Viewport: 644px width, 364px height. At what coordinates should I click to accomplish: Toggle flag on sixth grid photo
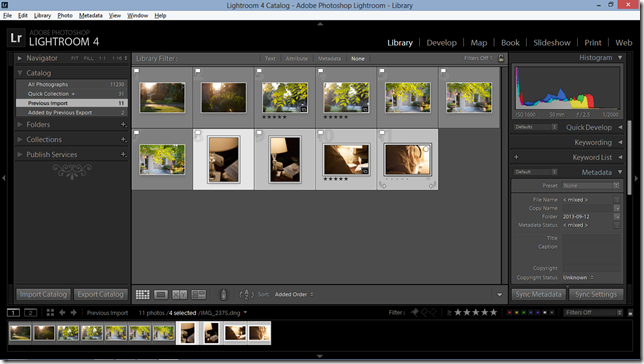tap(443, 71)
